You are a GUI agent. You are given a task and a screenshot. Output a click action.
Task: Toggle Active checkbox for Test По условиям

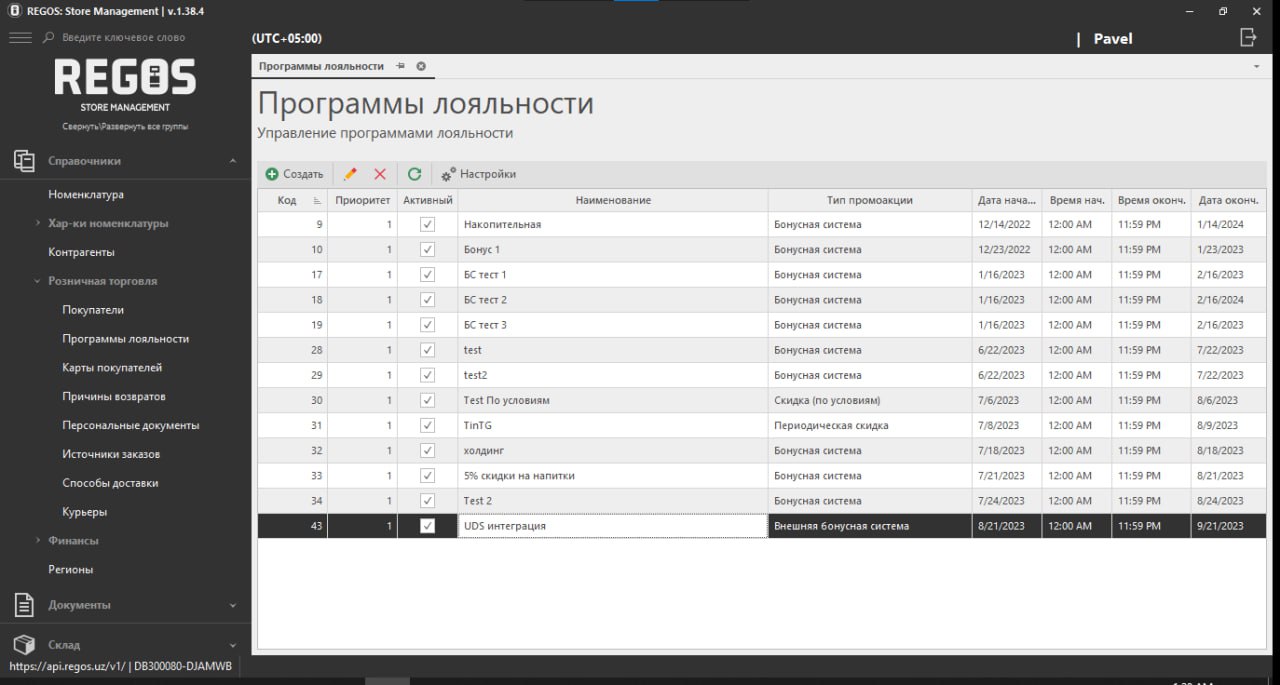pyautogui.click(x=428, y=400)
